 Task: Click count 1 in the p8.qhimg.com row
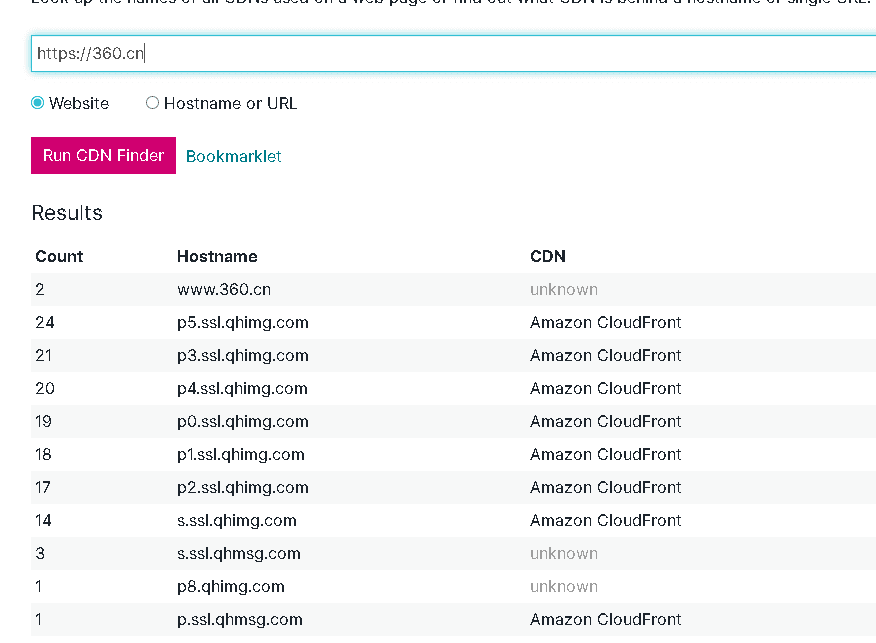pyautogui.click(x=39, y=586)
